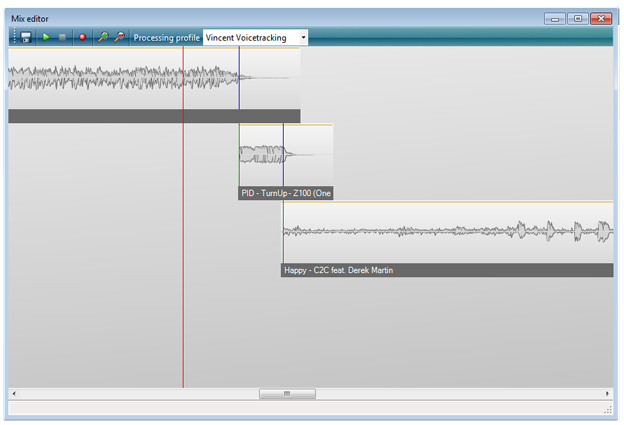Maximize the Mix editor window
Screen dimensions: 624x425
tap(578, 18)
